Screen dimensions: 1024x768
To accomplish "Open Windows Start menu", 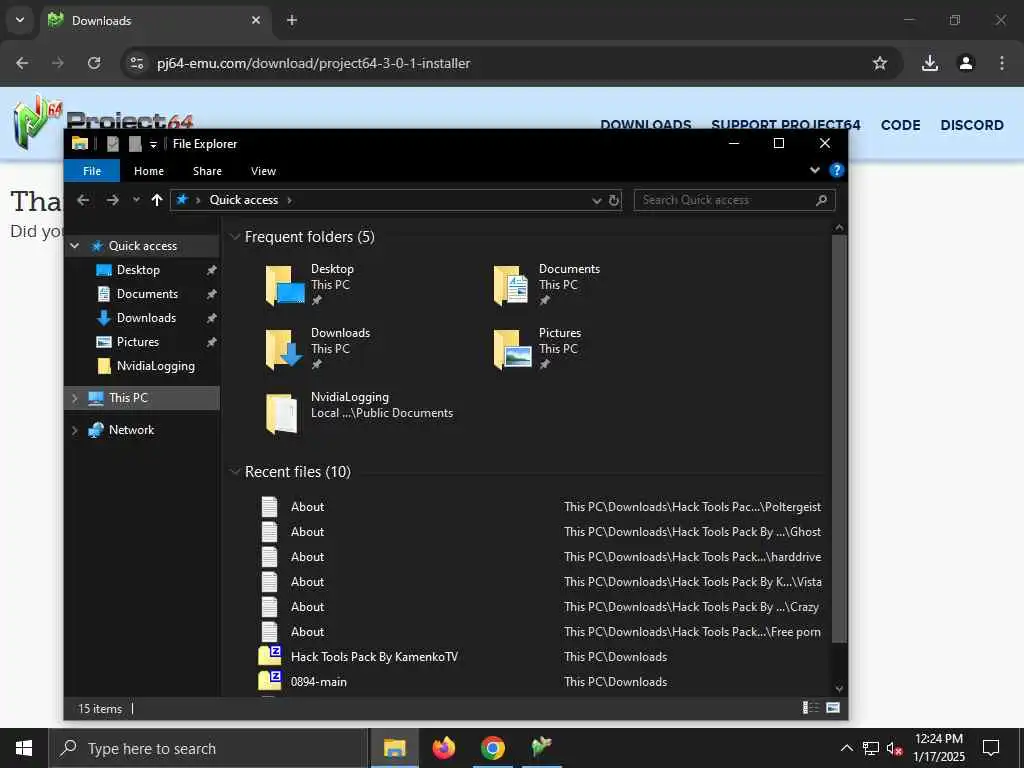I will coord(24,748).
